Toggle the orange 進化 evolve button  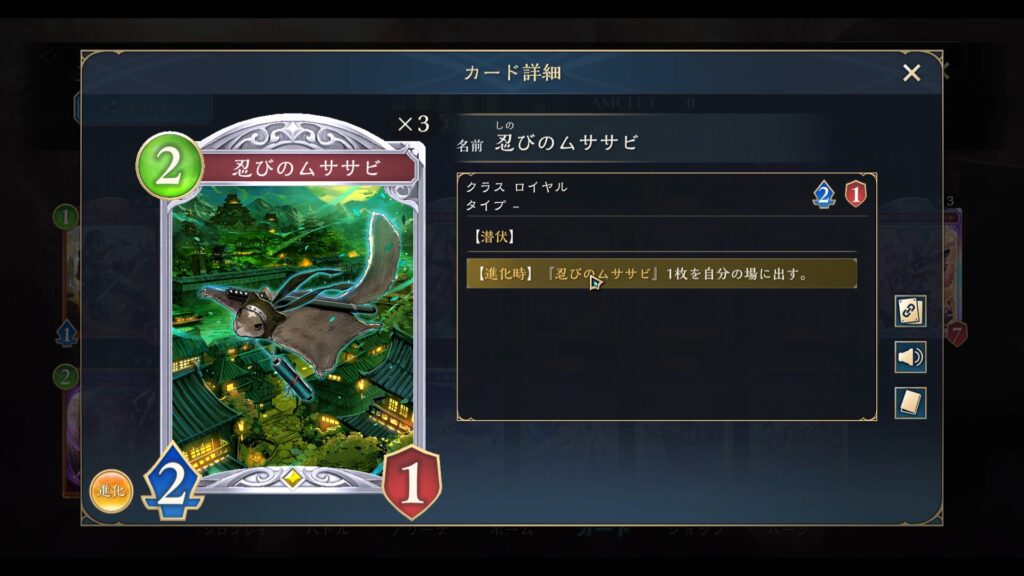pyautogui.click(x=111, y=491)
